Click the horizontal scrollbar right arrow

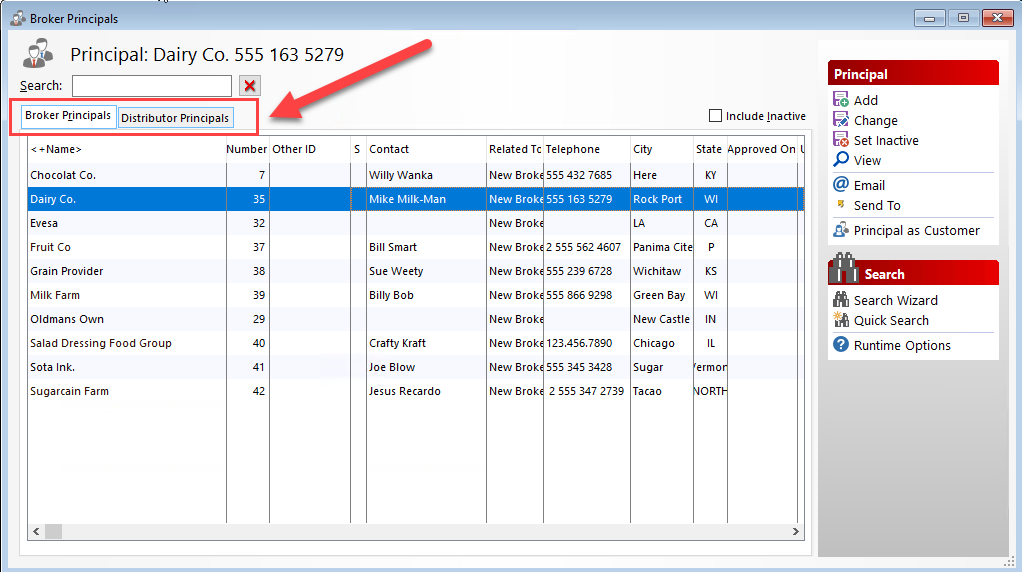tap(795, 532)
